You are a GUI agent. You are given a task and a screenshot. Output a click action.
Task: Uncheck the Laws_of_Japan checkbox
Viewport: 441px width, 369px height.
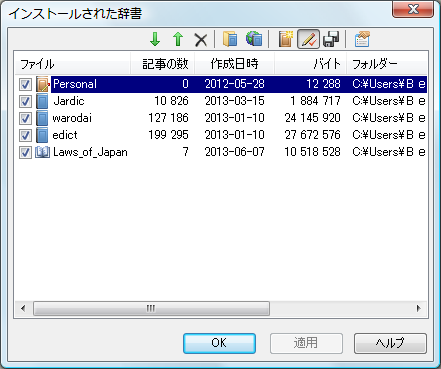(25, 152)
